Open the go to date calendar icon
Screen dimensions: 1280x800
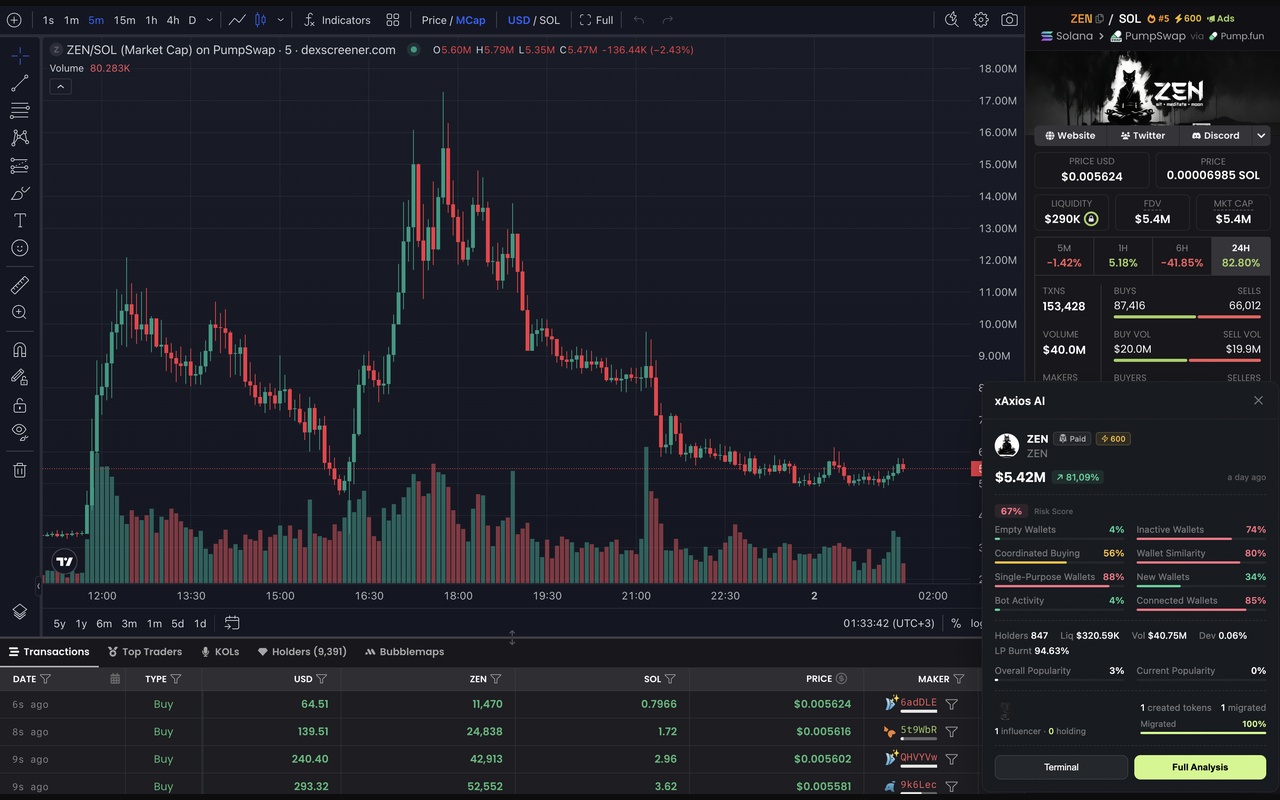(232, 623)
